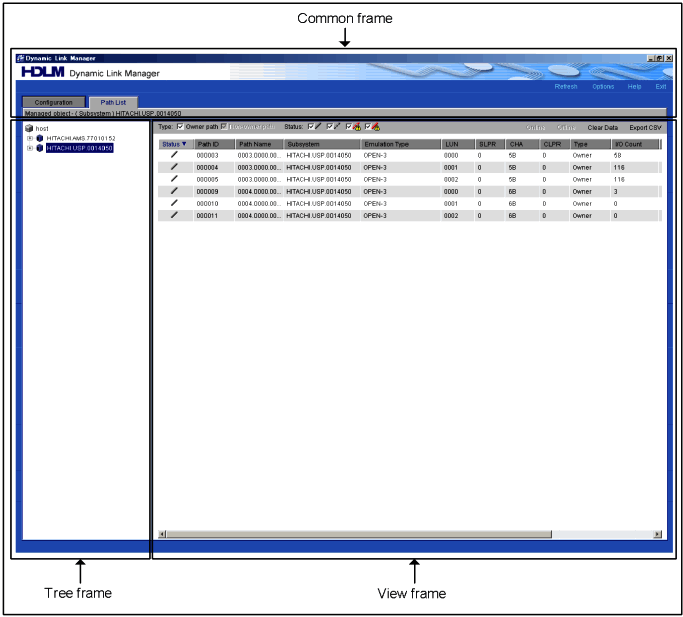Click the fourth status filter icon with a warning mark
This screenshot has width=683, height=617.
point(375,127)
